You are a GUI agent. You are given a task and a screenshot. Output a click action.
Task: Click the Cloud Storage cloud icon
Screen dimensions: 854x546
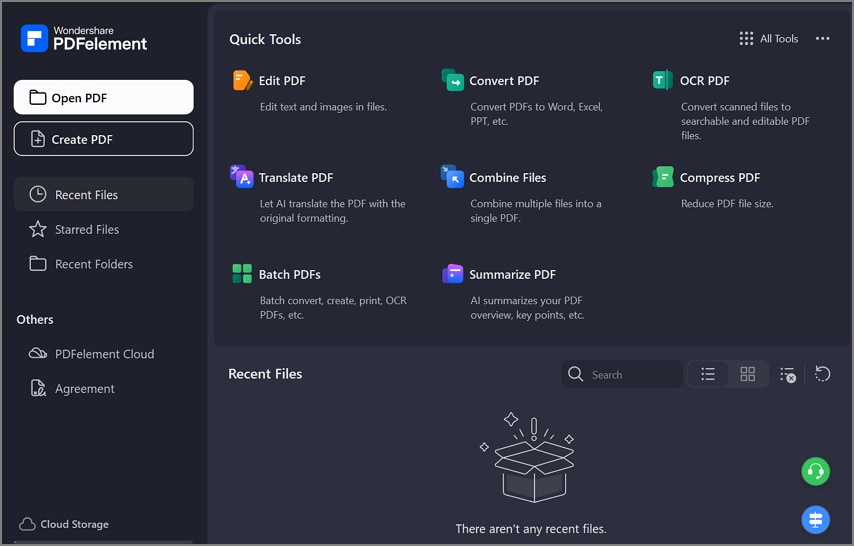pyautogui.click(x=27, y=524)
